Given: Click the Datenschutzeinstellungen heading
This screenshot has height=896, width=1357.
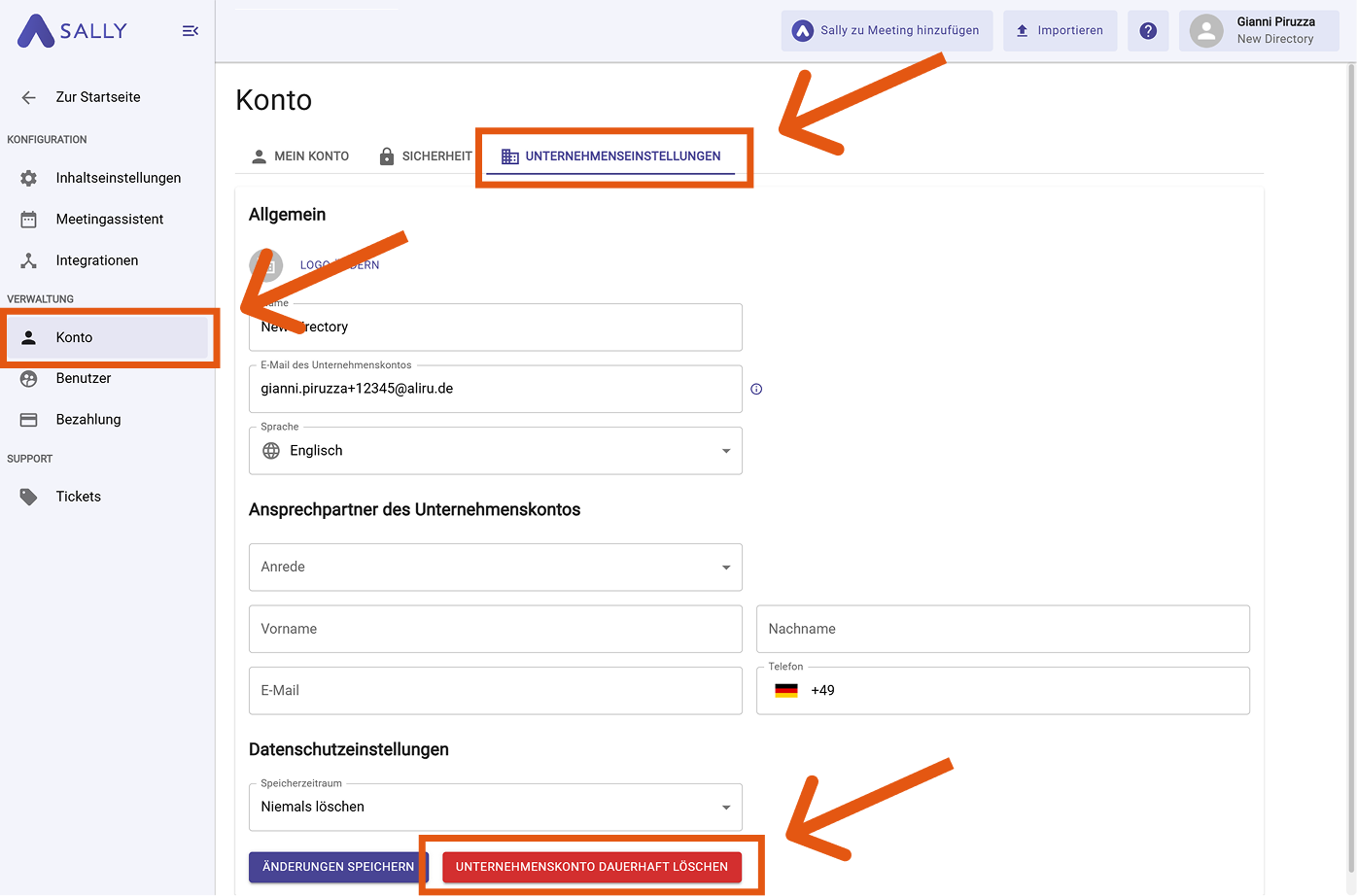Looking at the screenshot, I should (349, 750).
